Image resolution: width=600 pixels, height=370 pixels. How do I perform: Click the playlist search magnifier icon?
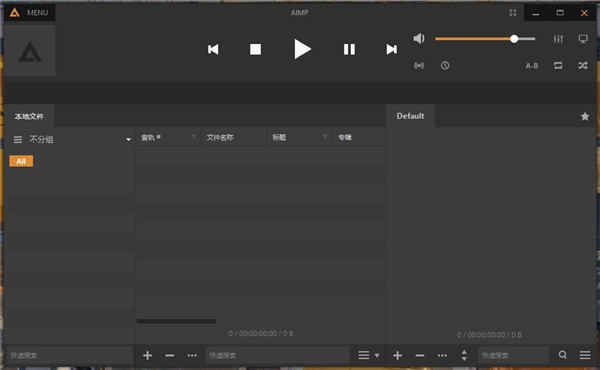[x=562, y=355]
